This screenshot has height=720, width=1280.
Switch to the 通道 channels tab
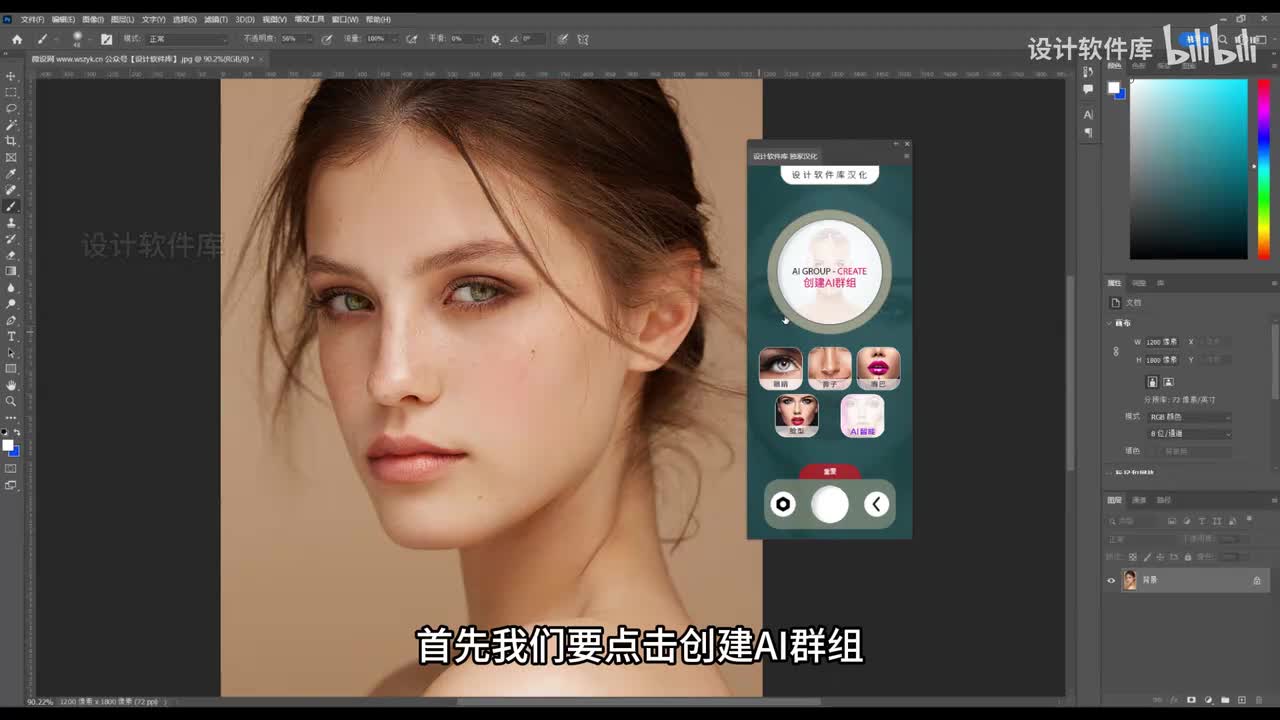[1139, 500]
